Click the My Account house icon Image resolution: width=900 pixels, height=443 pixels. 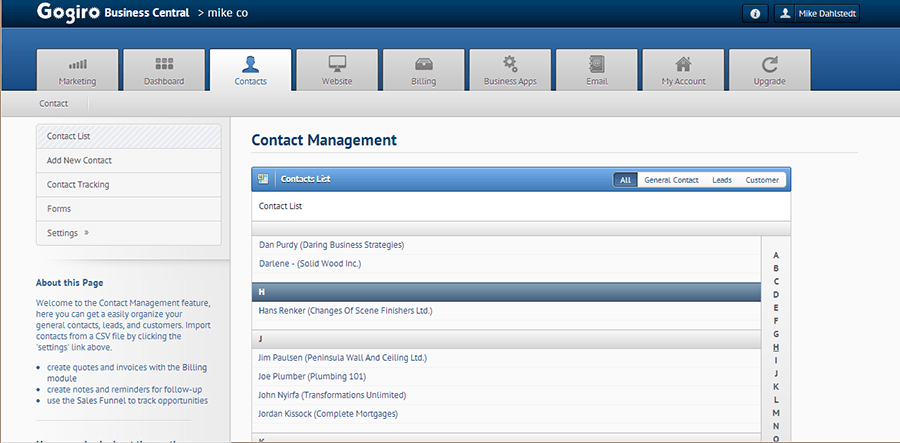click(683, 64)
